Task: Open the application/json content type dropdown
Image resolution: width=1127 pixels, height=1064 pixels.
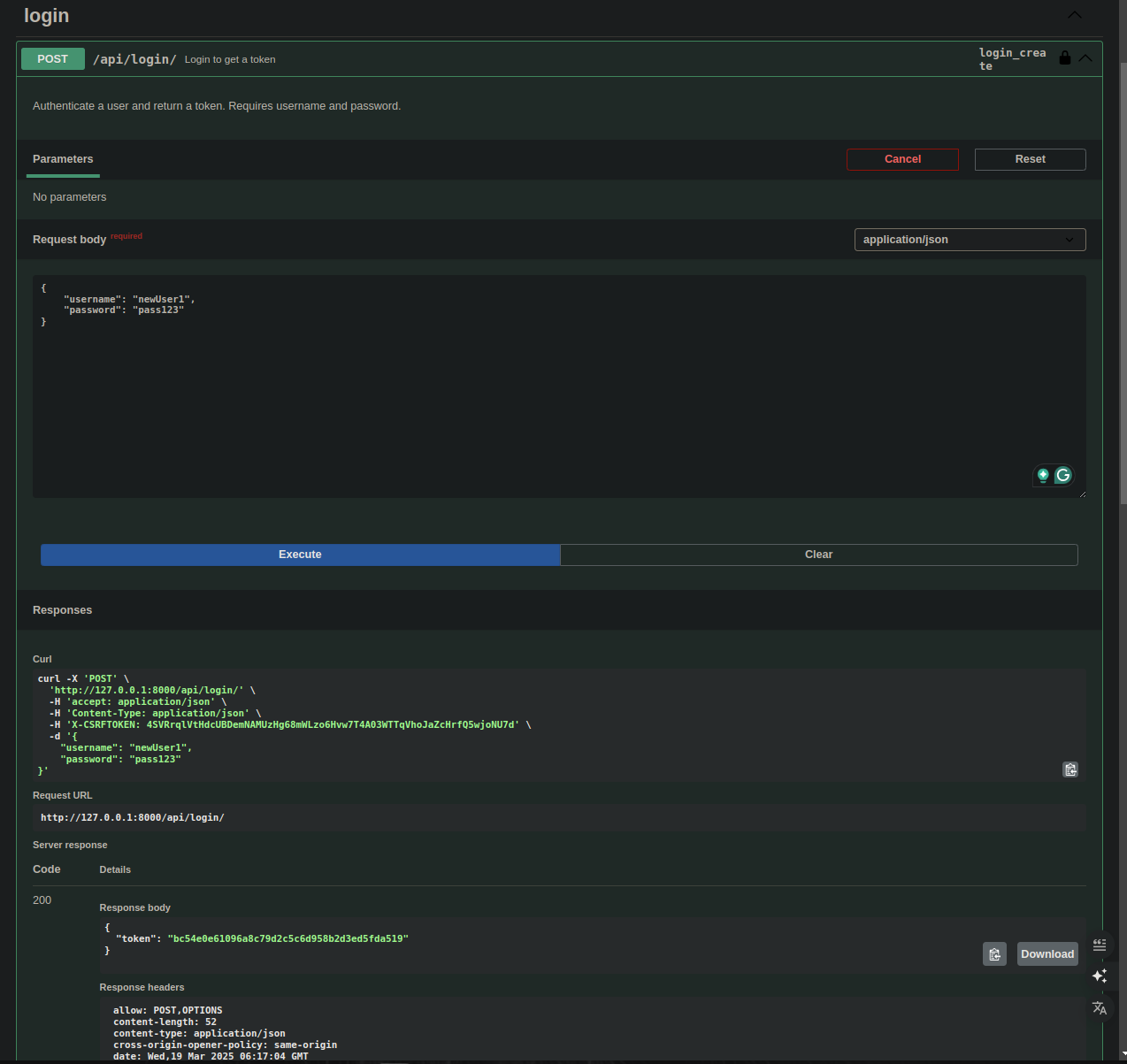Action: (x=970, y=240)
